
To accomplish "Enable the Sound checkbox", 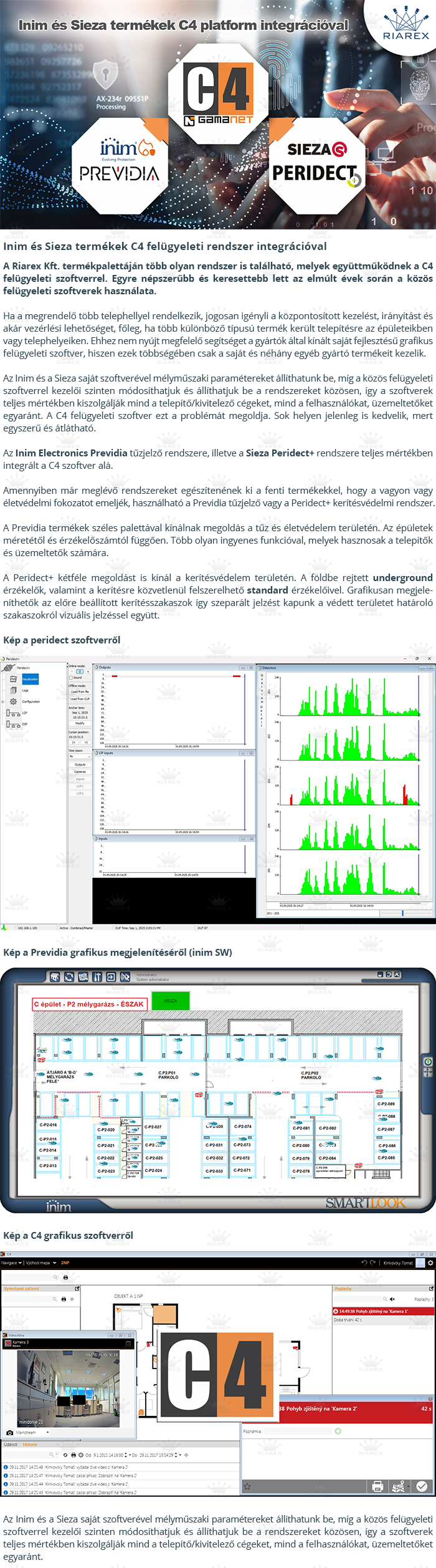I will 71,677.
